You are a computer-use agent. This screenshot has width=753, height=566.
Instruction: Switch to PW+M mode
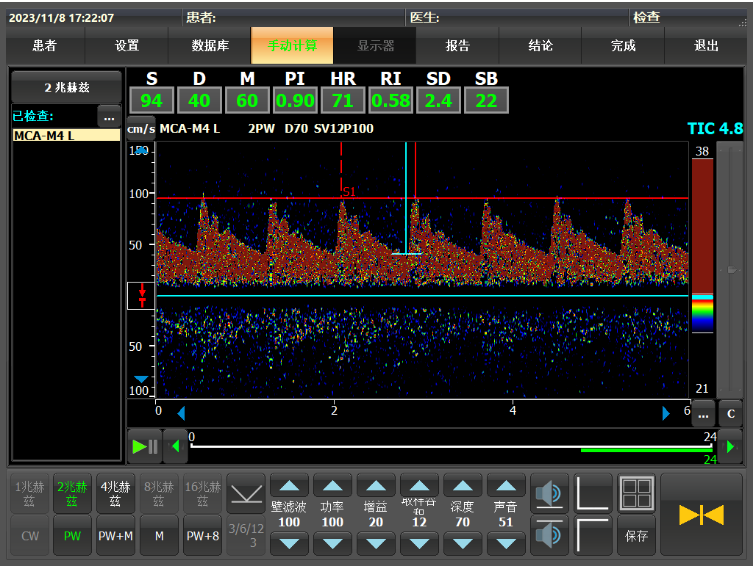pos(115,535)
